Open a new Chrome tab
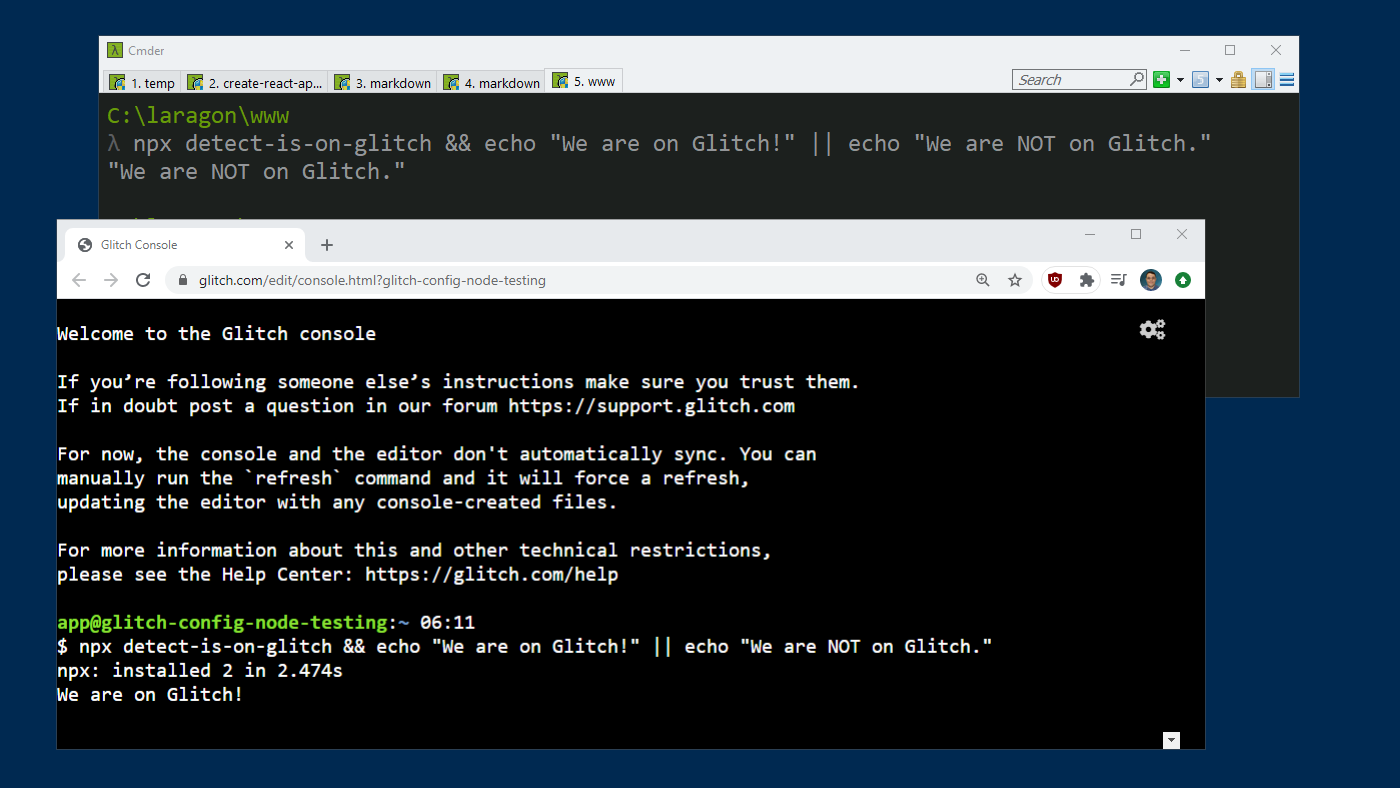 (x=327, y=245)
